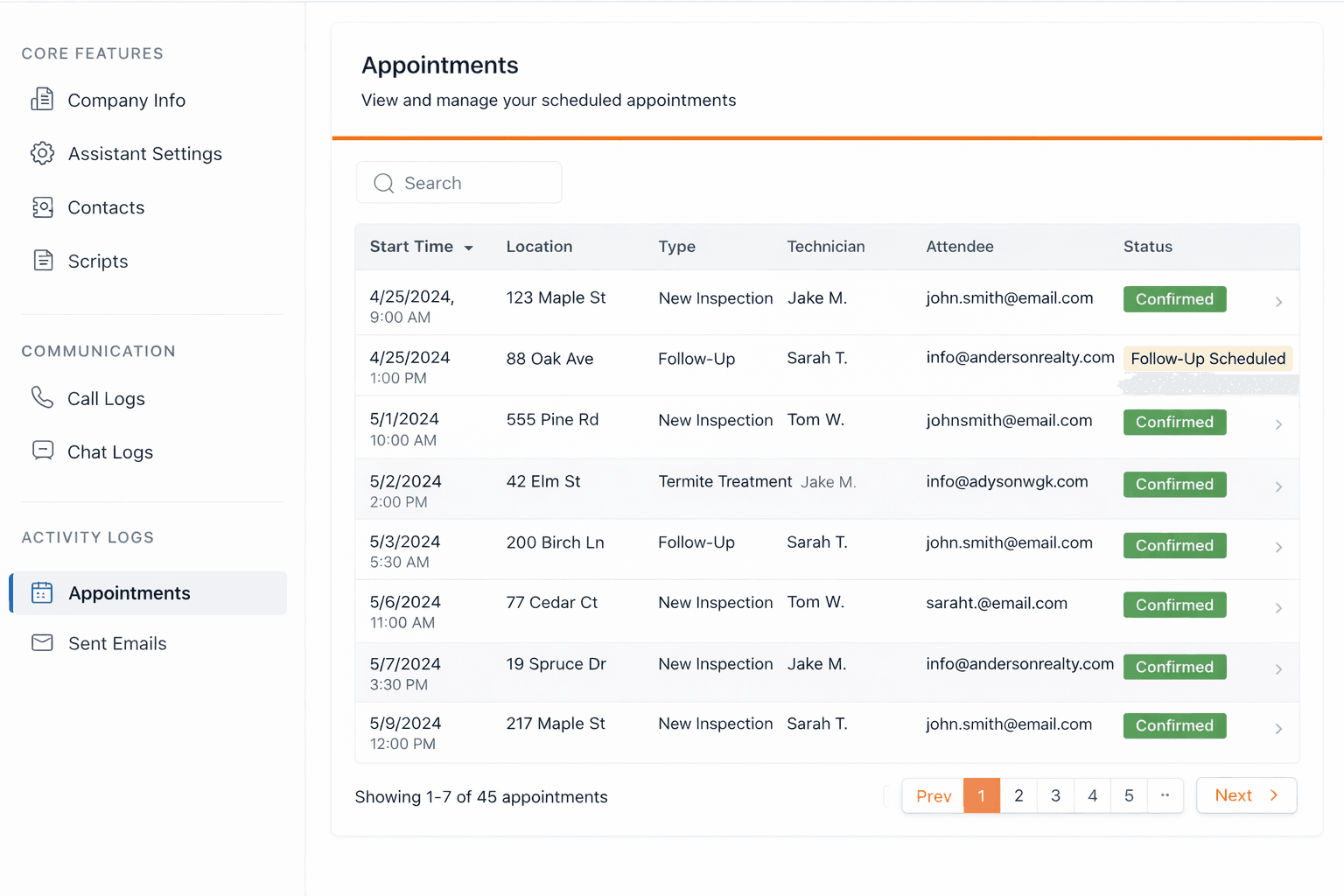Click into the Search field
This screenshot has height=896, width=1344.
click(x=458, y=182)
